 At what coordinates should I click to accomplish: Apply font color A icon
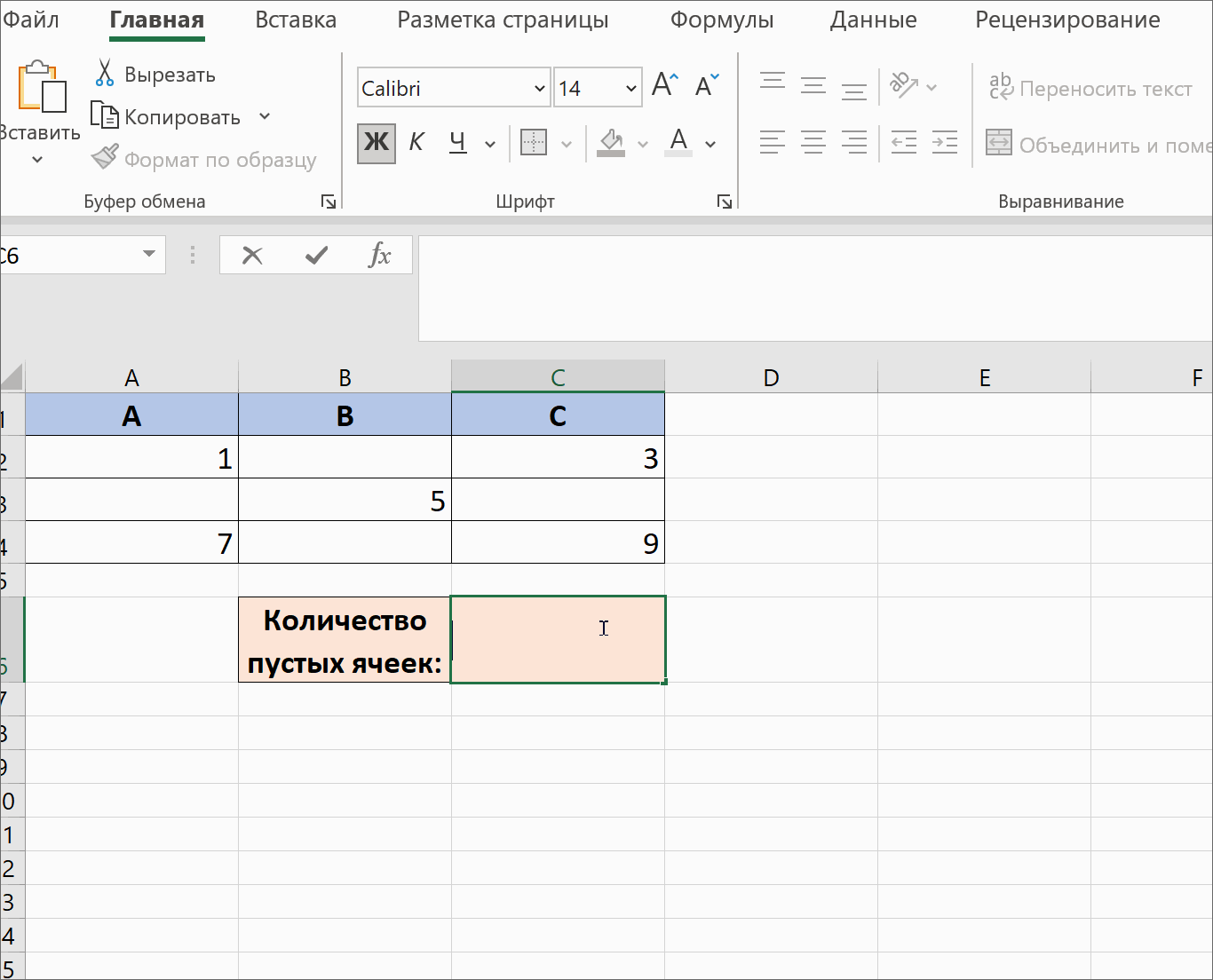click(x=678, y=142)
